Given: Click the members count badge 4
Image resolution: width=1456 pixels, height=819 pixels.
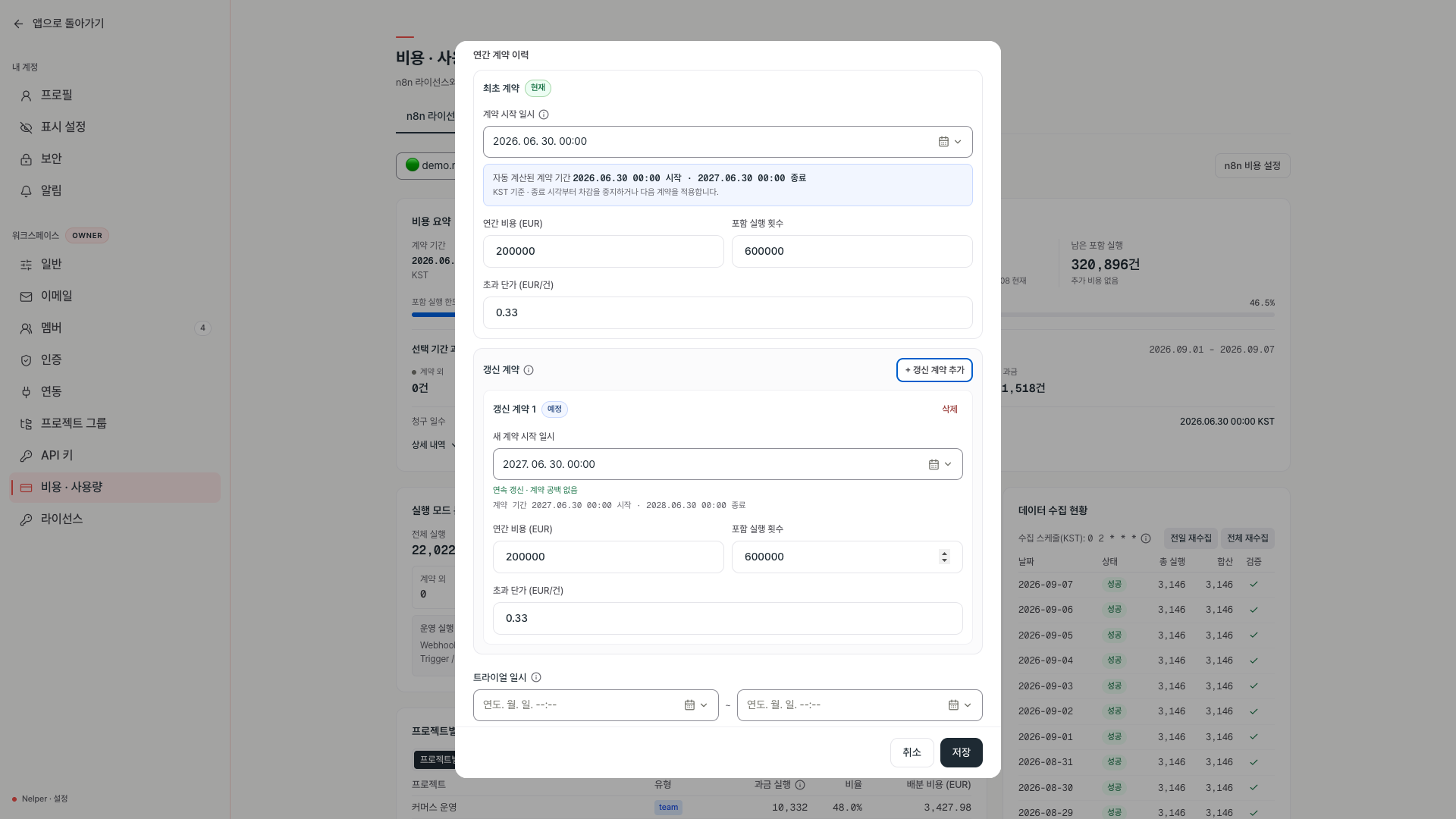Looking at the screenshot, I should tap(202, 328).
